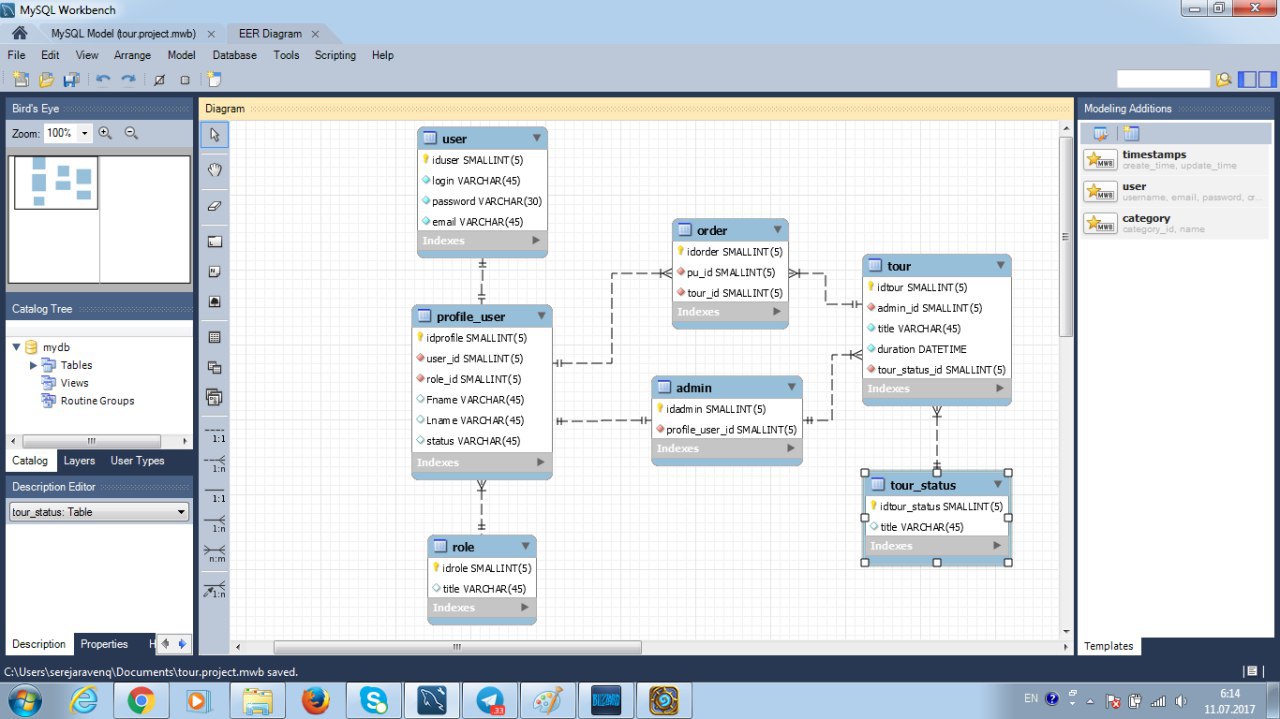1280x719 pixels.
Task: Collapse the tour table using its arrow
Action: pos(998,266)
